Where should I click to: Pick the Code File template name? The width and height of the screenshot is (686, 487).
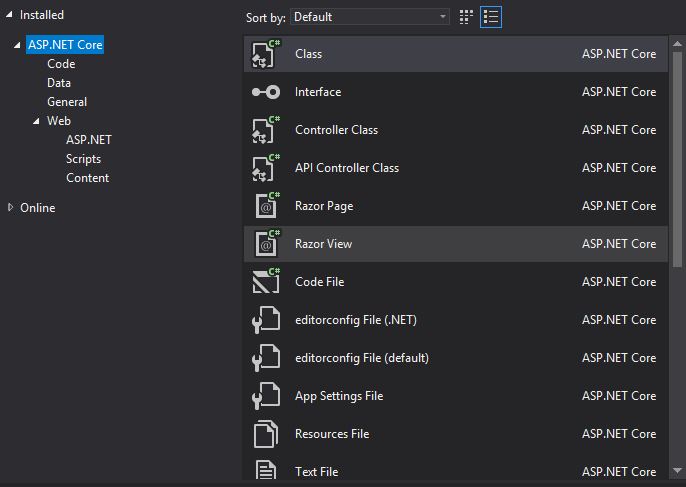pyautogui.click(x=319, y=282)
